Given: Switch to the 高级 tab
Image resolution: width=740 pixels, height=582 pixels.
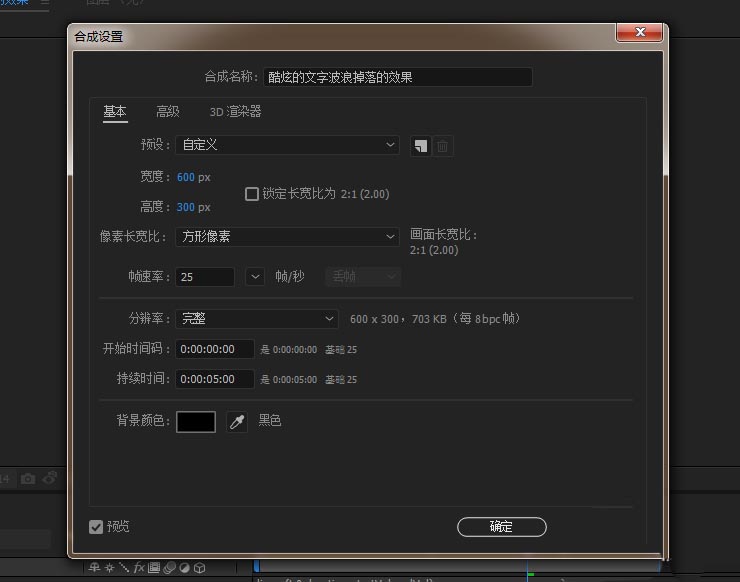Looking at the screenshot, I should (x=168, y=112).
